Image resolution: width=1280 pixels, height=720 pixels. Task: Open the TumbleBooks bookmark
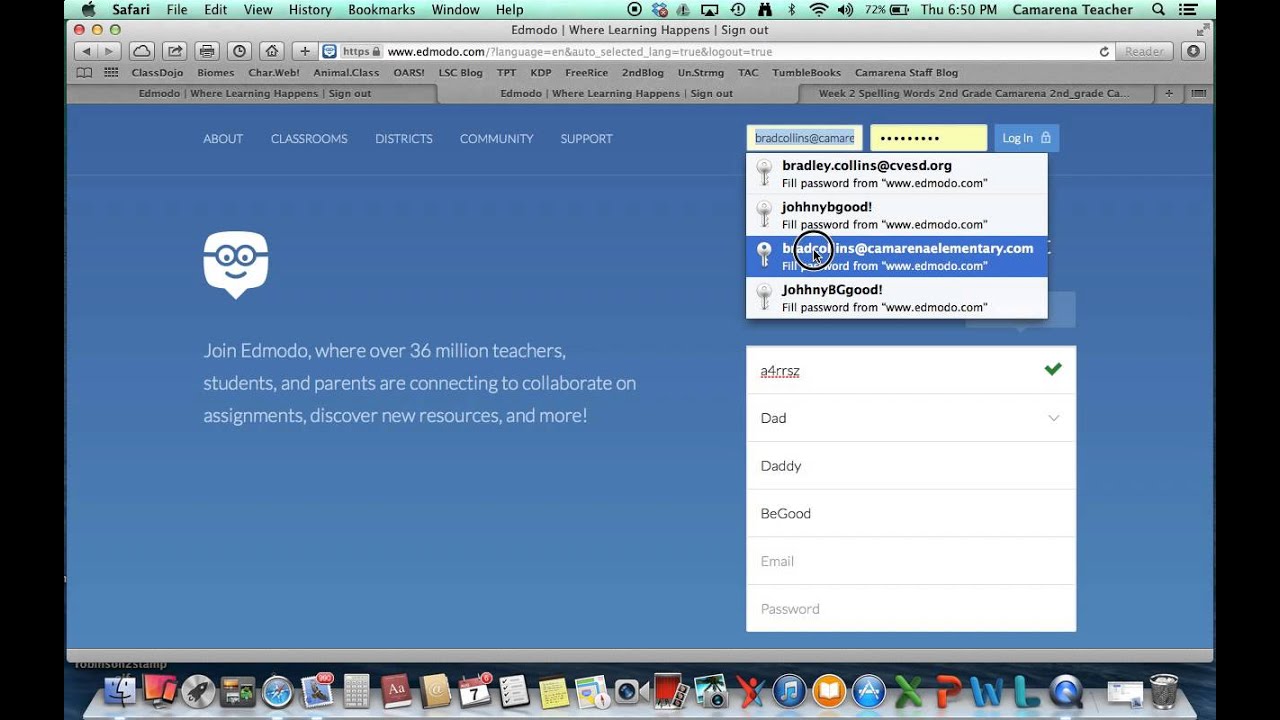tap(805, 72)
